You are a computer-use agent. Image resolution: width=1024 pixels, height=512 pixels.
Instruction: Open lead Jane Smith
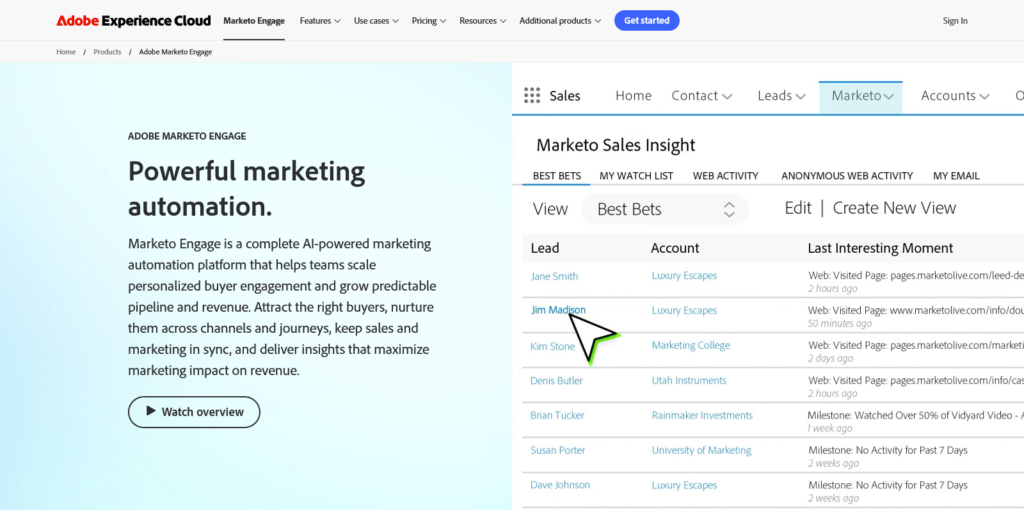pyautogui.click(x=554, y=276)
